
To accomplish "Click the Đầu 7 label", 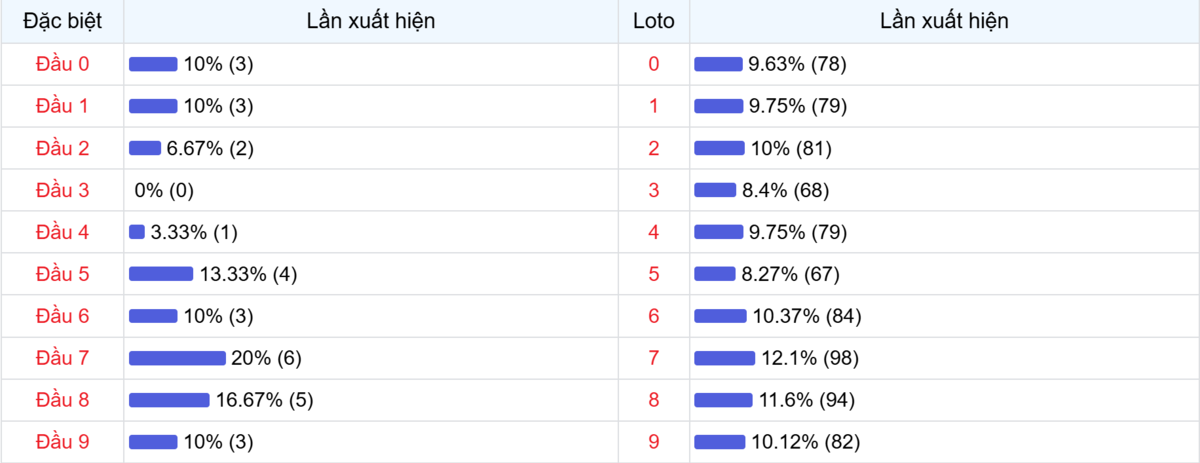I will tap(62, 358).
